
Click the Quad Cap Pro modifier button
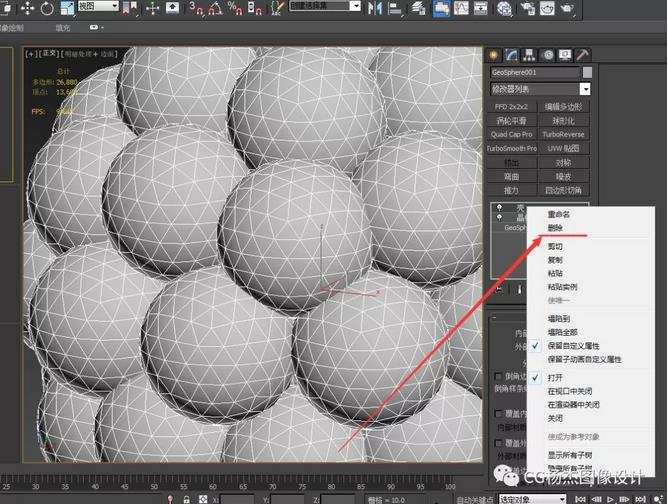coord(511,134)
